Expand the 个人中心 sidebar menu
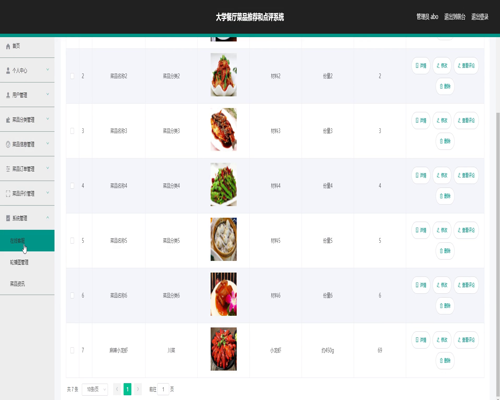 [x=27, y=70]
